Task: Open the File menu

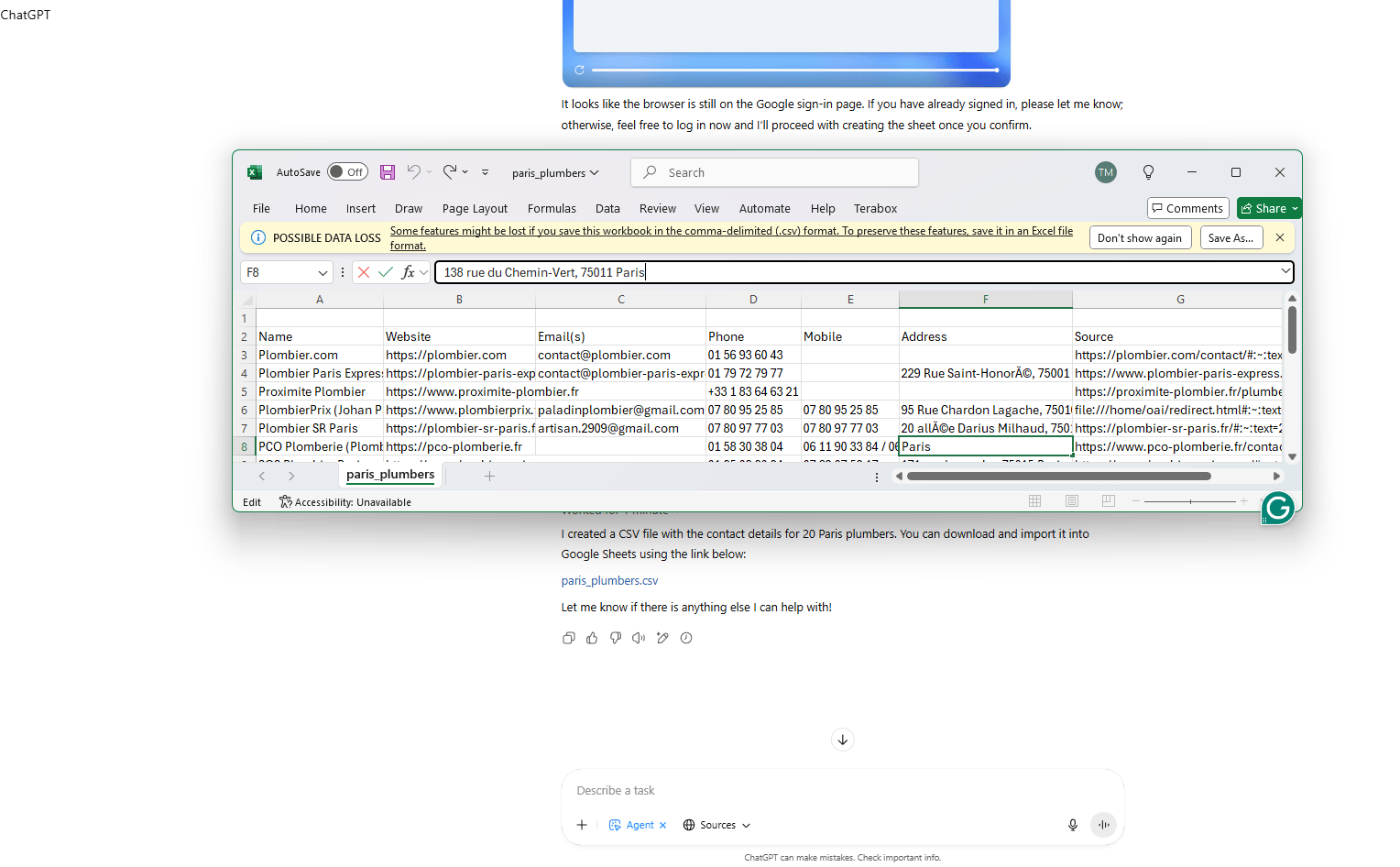Action: (261, 208)
